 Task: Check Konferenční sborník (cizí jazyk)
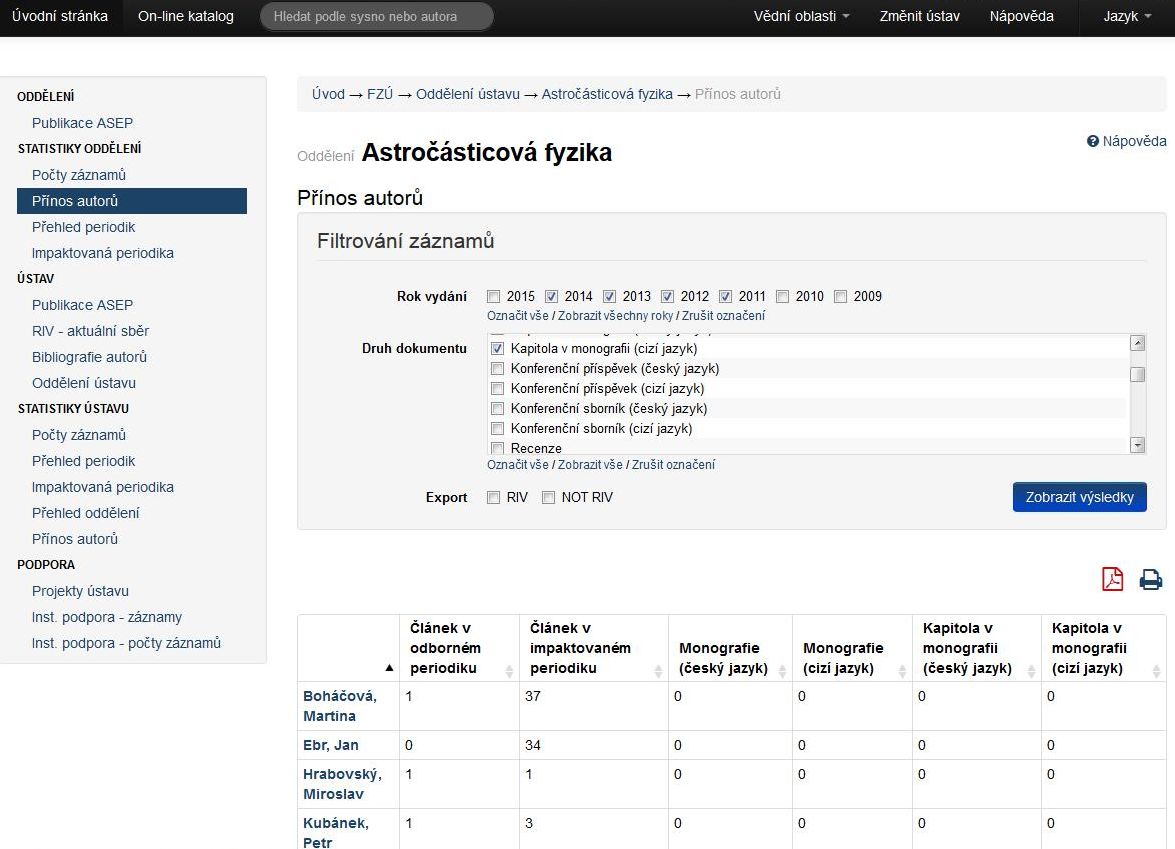point(497,429)
